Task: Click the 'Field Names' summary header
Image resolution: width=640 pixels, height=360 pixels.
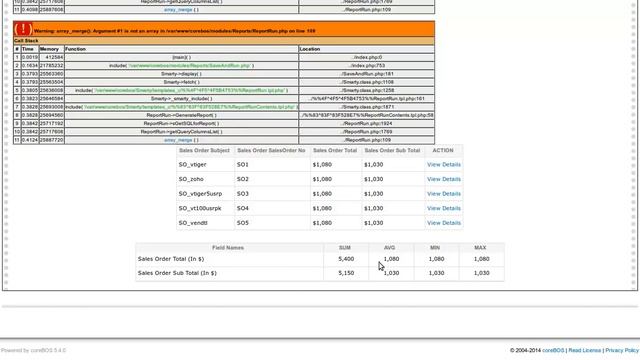Action: (228, 248)
